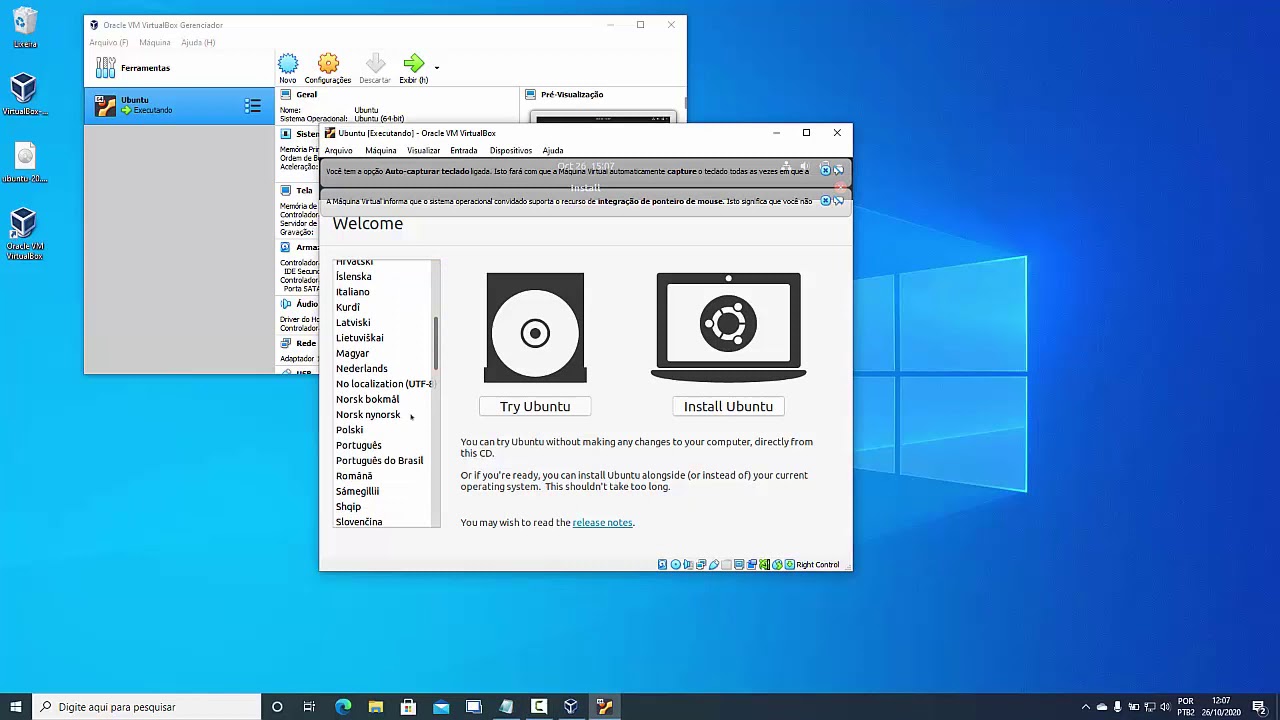The height and width of the screenshot is (720, 1280).
Task: Select Slovenčina in the language list
Action: (x=359, y=522)
